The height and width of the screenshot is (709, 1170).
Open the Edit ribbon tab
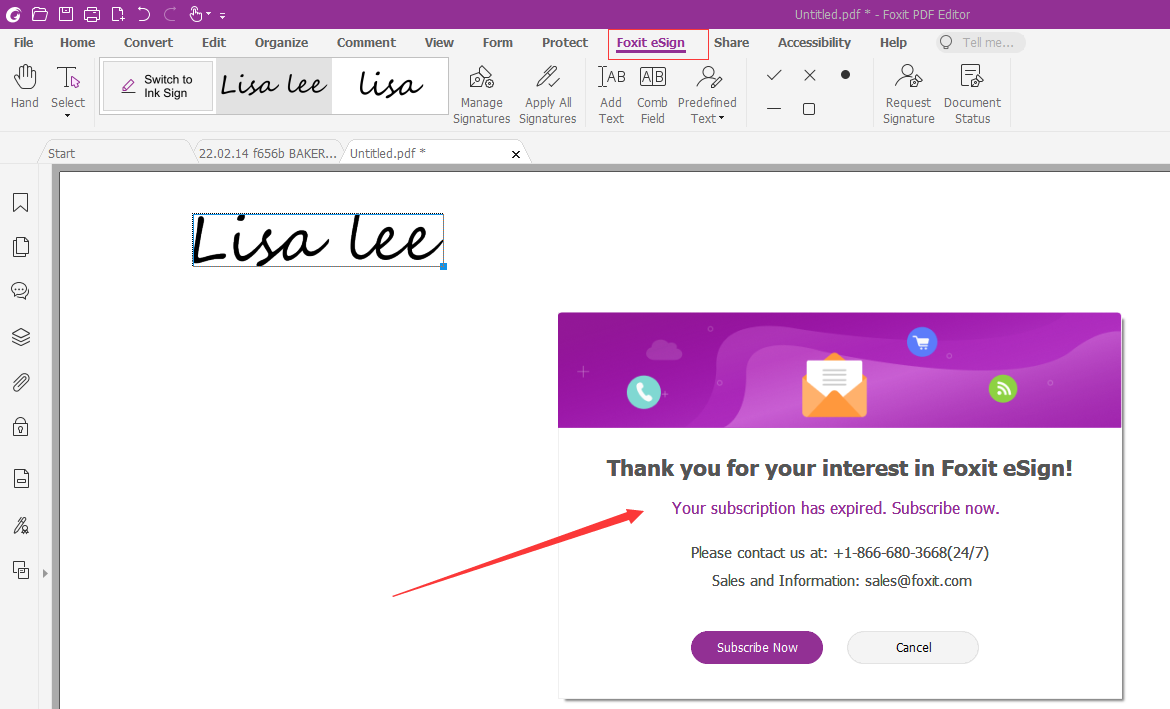[213, 43]
